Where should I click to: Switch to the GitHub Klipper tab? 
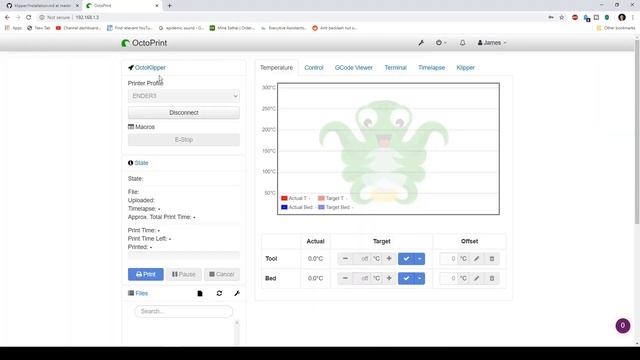41,6
